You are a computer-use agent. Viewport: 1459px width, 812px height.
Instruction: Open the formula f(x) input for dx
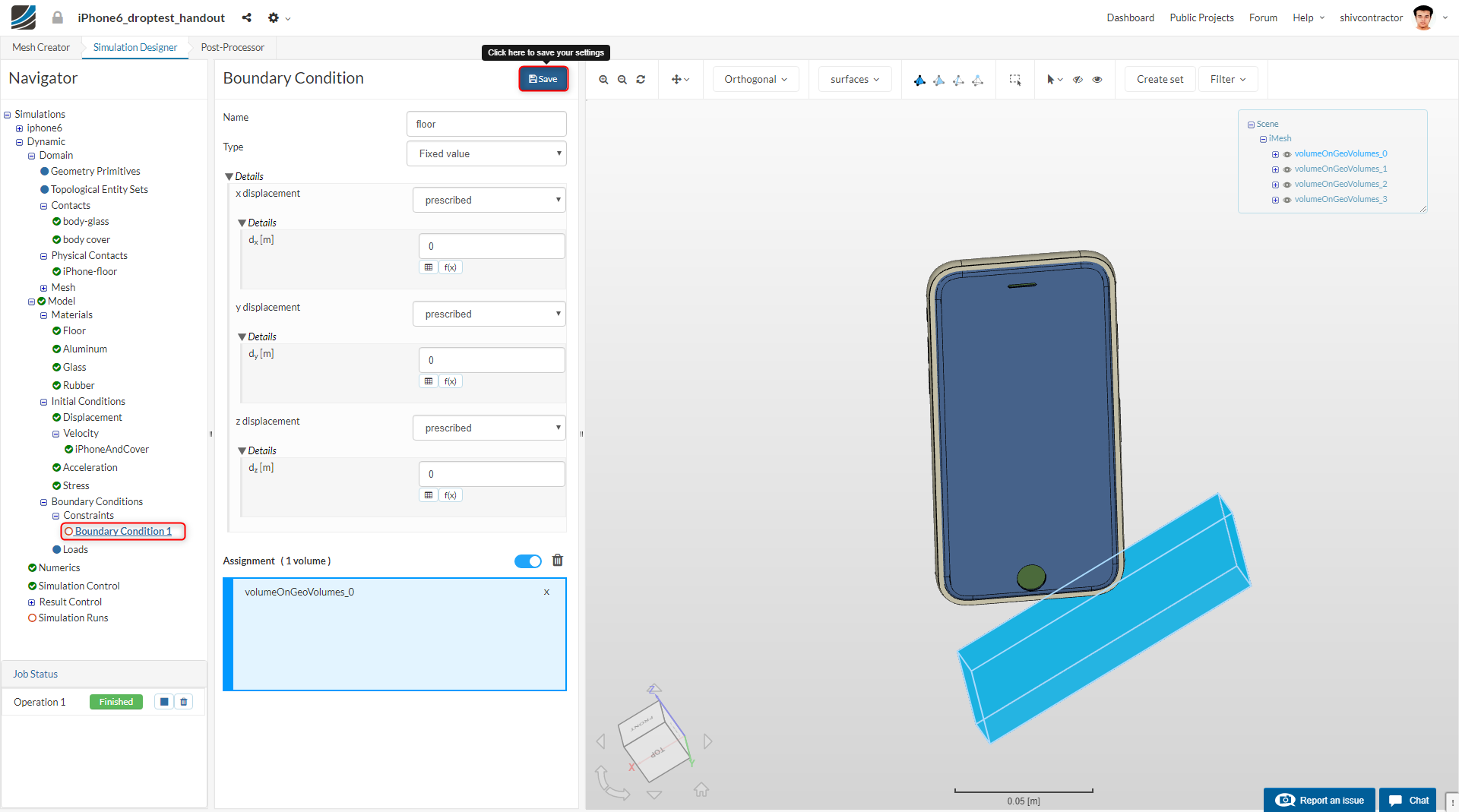coord(451,267)
